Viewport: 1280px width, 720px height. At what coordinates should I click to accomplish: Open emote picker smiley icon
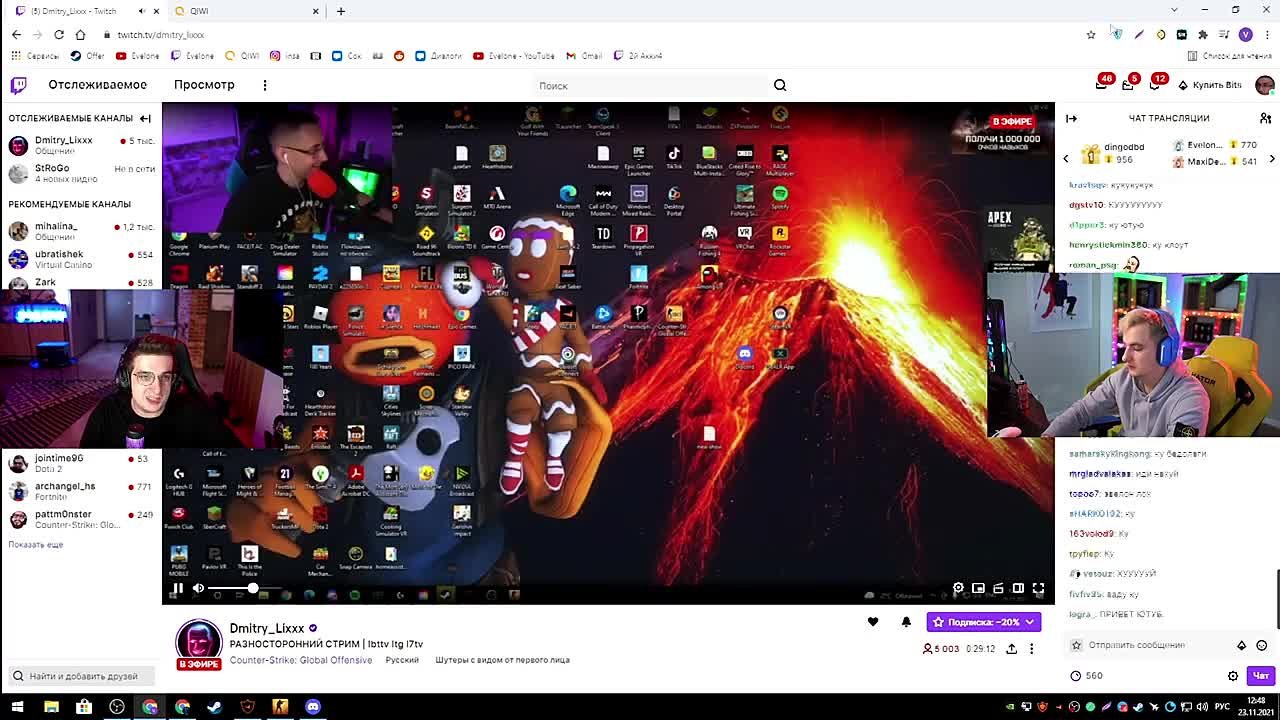coord(1262,645)
